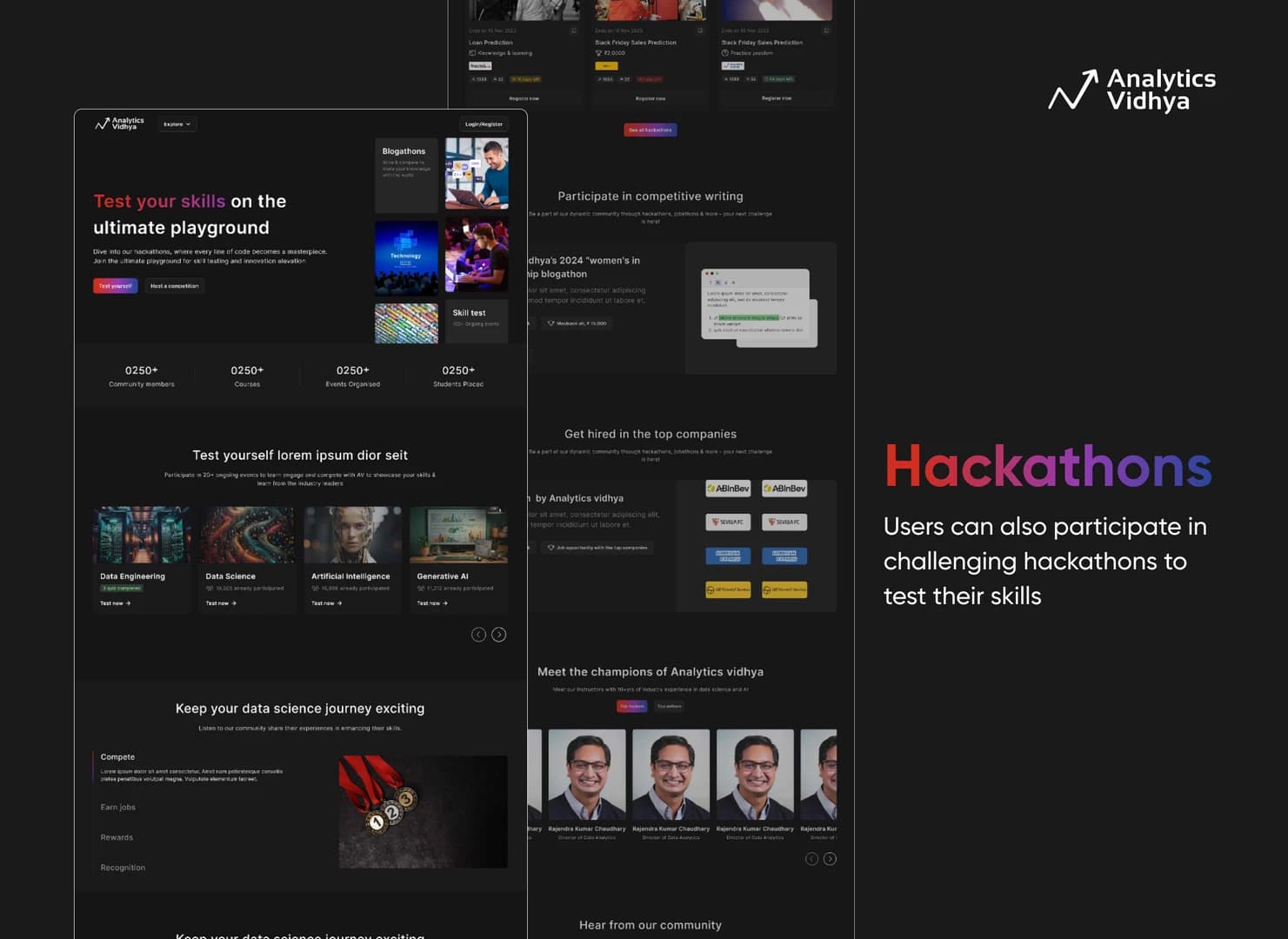Click the See all hackathons button

pyautogui.click(x=651, y=130)
